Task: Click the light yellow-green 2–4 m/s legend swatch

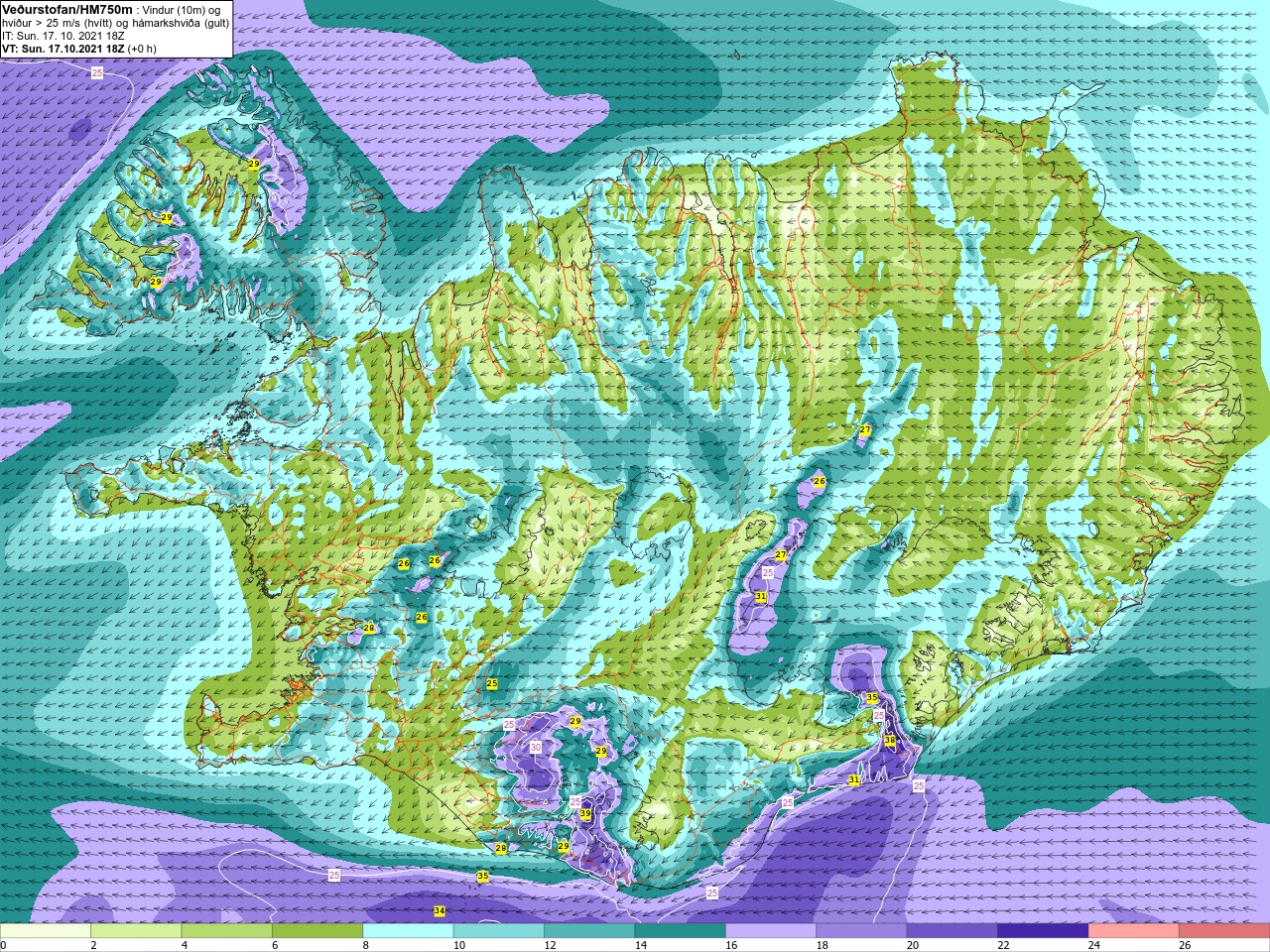Action: [x=136, y=931]
